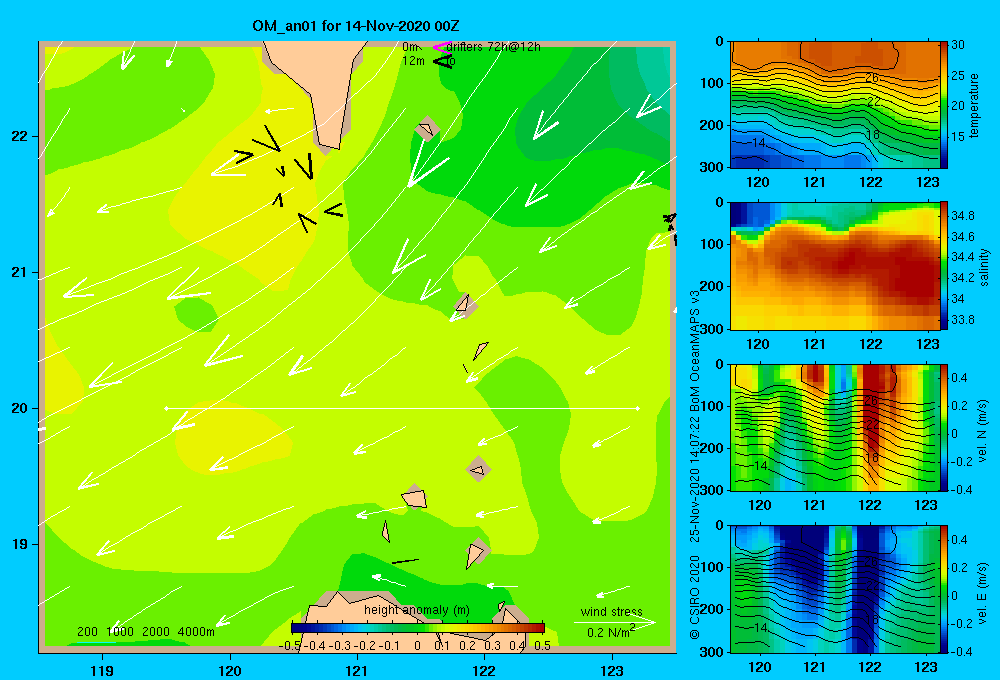The width and height of the screenshot is (1000, 680).
Task: Open the eastward velocity section panel
Action: click(834, 589)
